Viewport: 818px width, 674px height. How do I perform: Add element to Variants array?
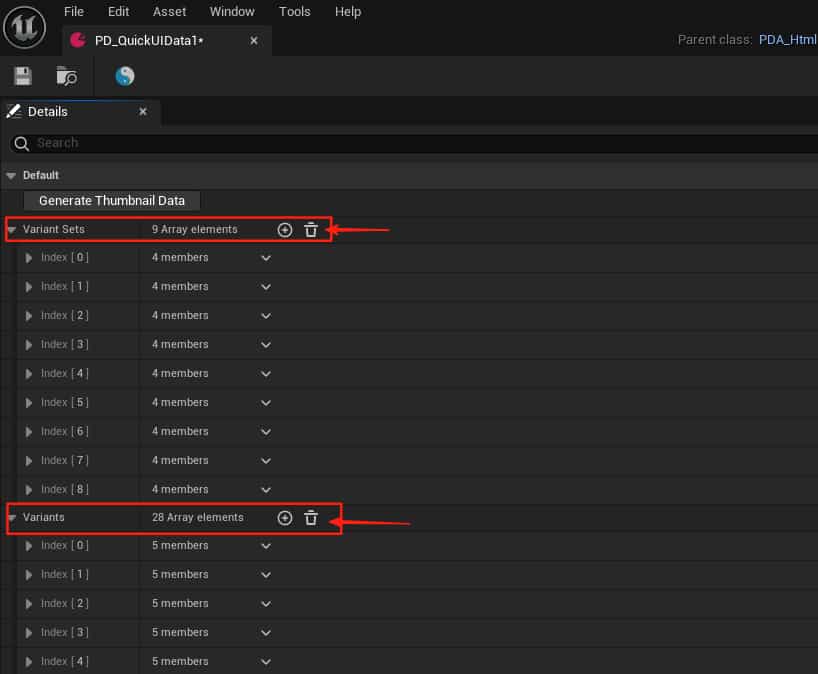click(285, 517)
